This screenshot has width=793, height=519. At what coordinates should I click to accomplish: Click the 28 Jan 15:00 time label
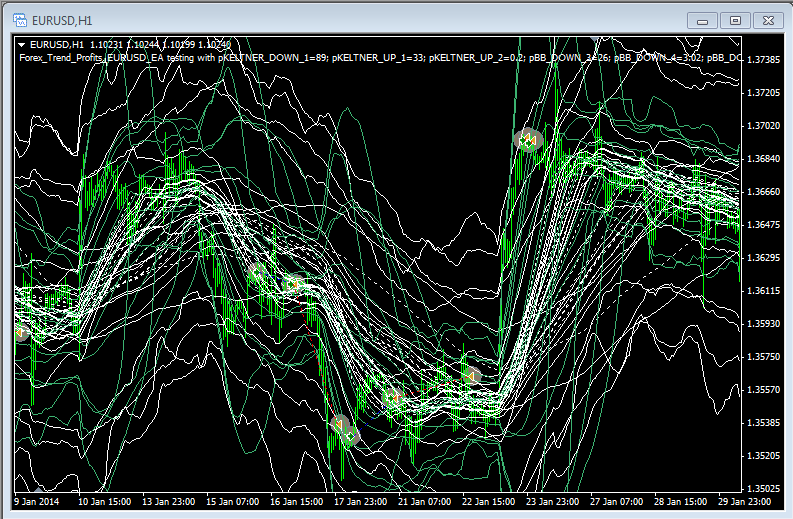tap(680, 502)
